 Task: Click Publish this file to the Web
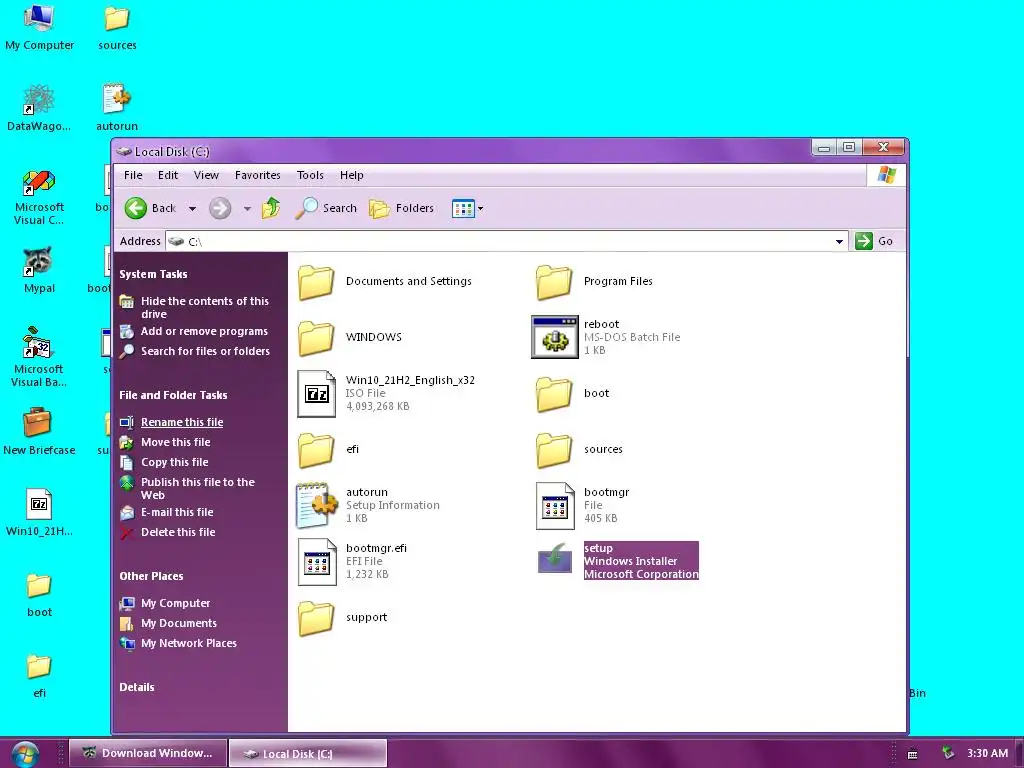198,488
